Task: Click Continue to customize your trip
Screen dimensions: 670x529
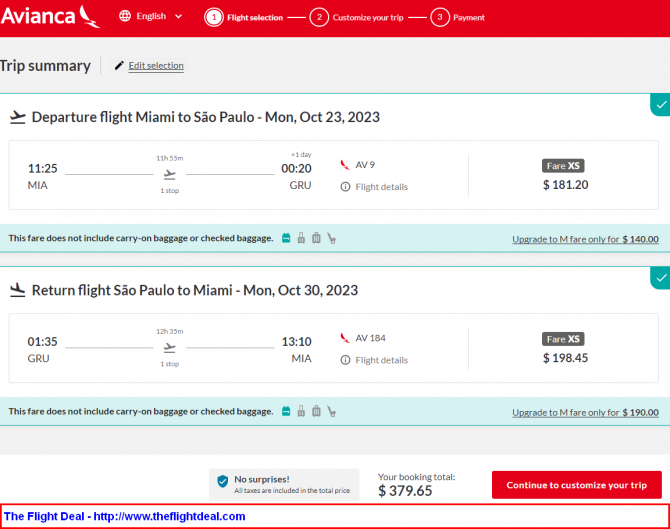Action: 576,485
